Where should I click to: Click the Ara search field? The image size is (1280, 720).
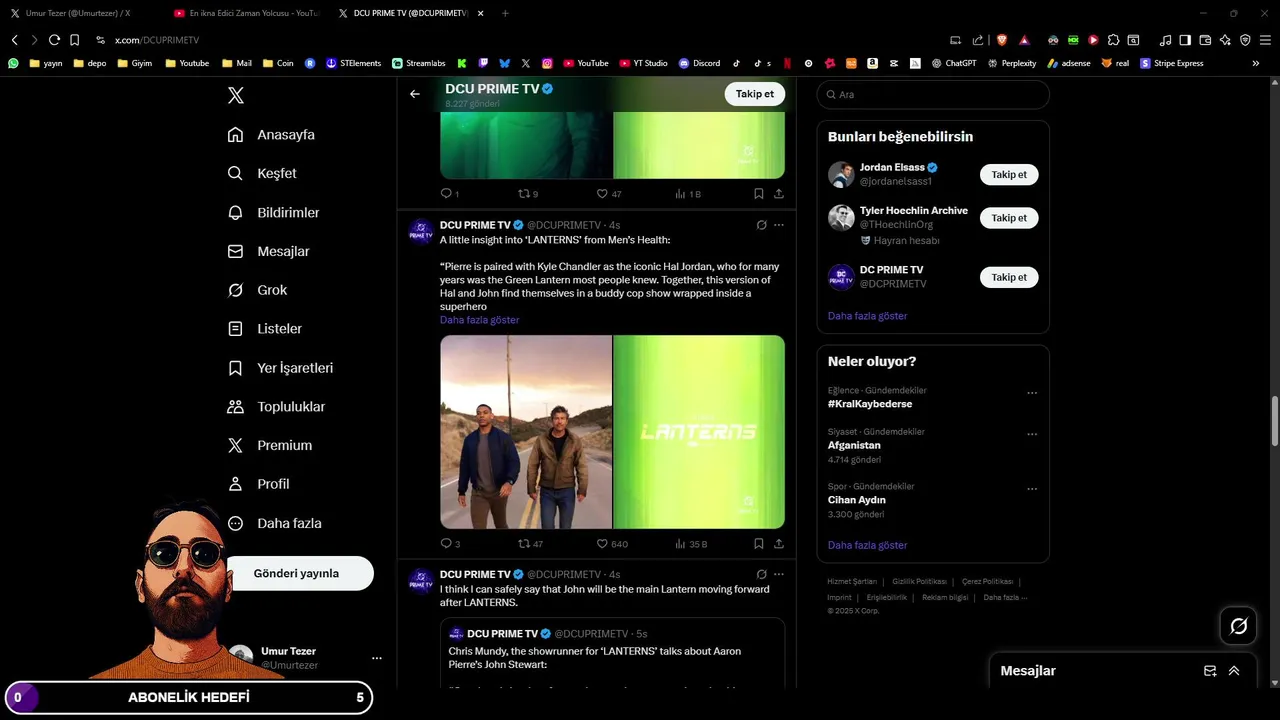(933, 94)
